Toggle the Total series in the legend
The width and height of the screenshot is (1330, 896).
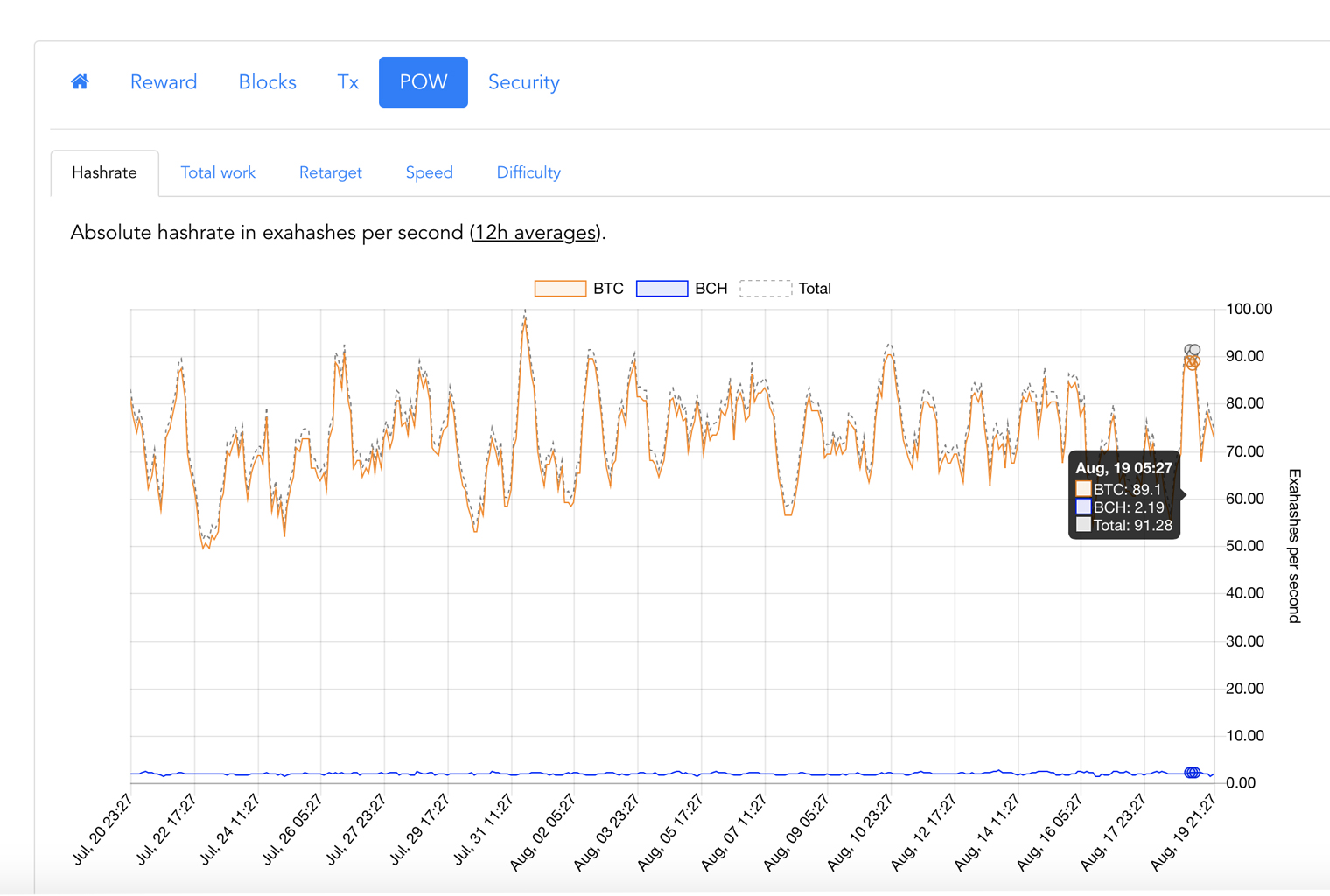(x=765, y=288)
